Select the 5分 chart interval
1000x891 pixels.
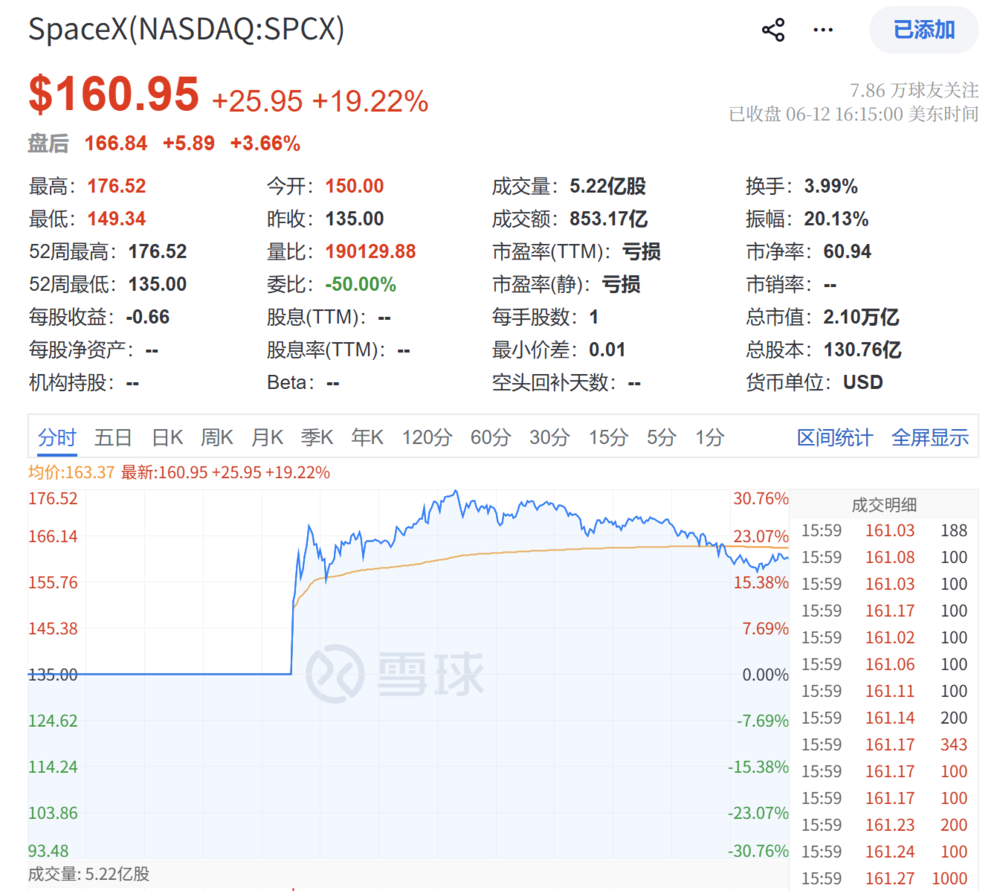[x=661, y=438]
